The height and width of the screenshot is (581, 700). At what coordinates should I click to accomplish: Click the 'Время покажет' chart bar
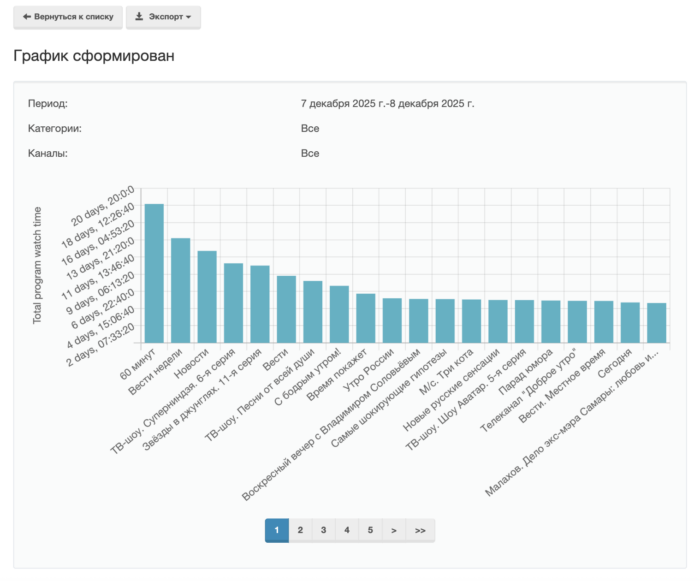366,318
